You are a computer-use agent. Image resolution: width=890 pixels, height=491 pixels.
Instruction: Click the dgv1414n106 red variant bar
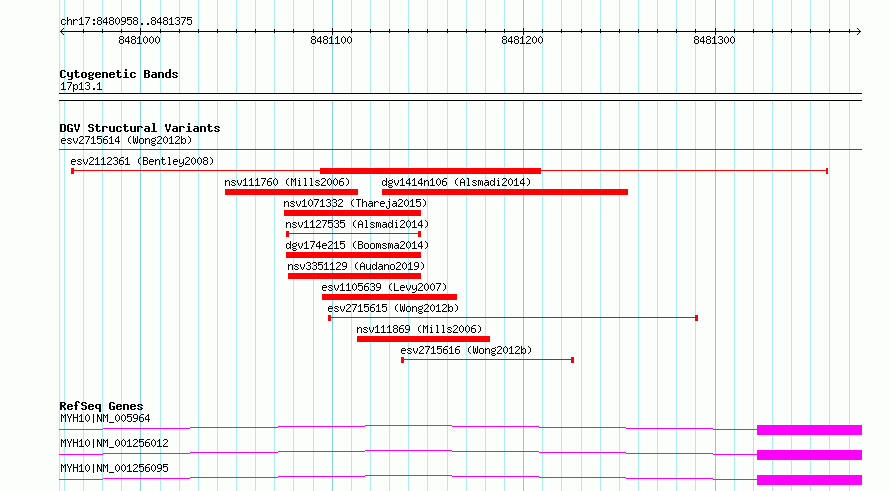click(505, 192)
